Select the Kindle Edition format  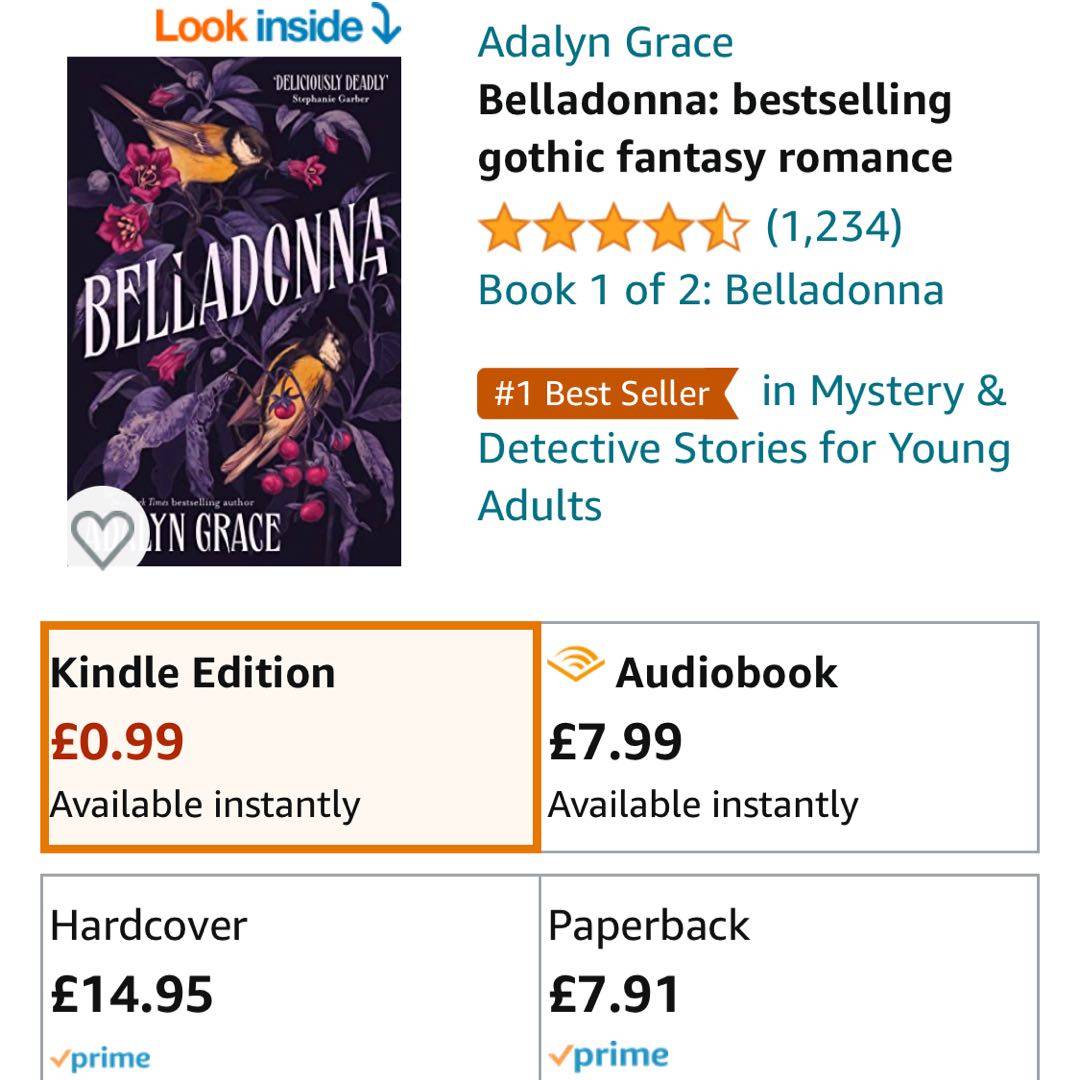[291, 737]
